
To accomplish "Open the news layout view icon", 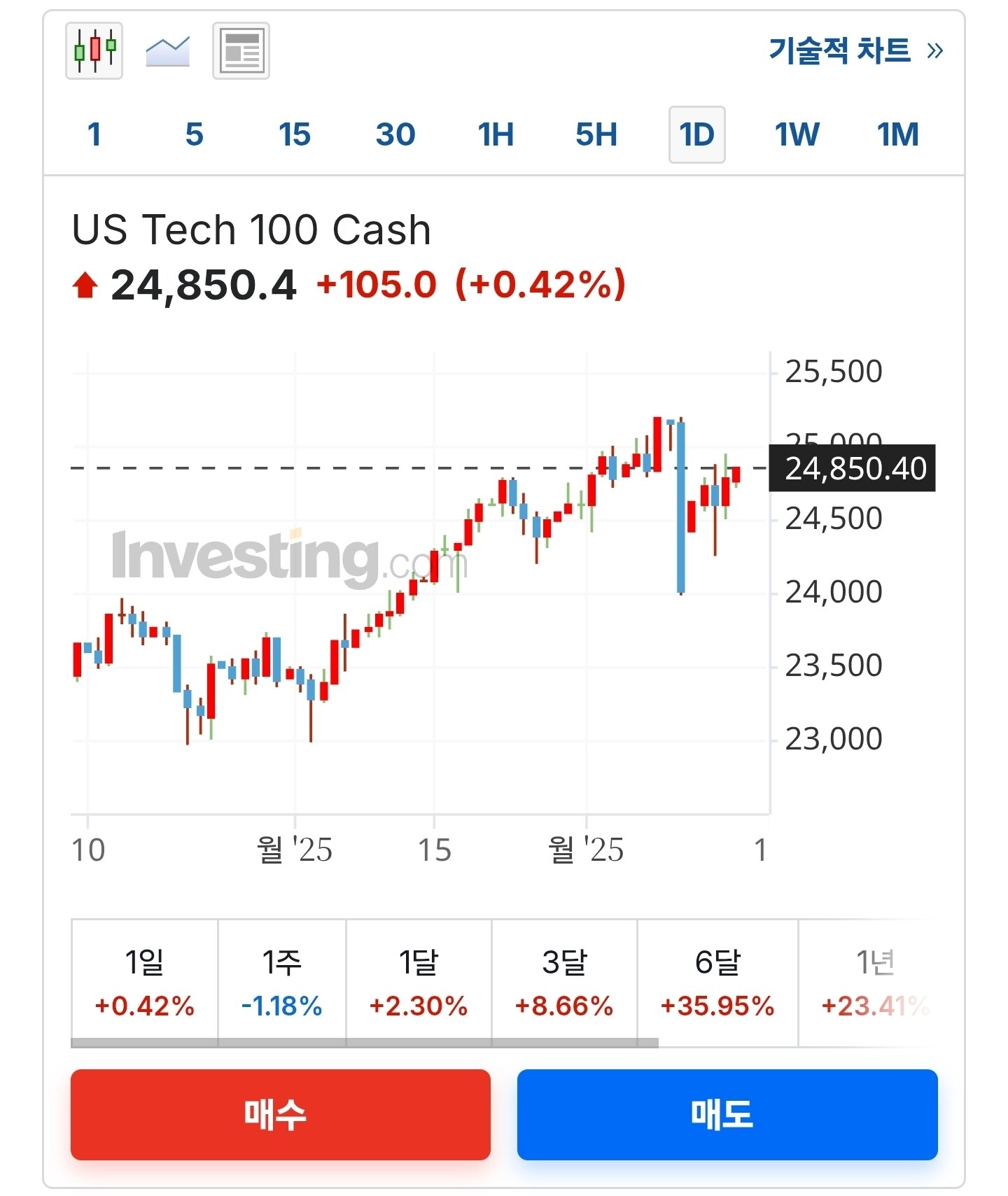I will 241,51.
